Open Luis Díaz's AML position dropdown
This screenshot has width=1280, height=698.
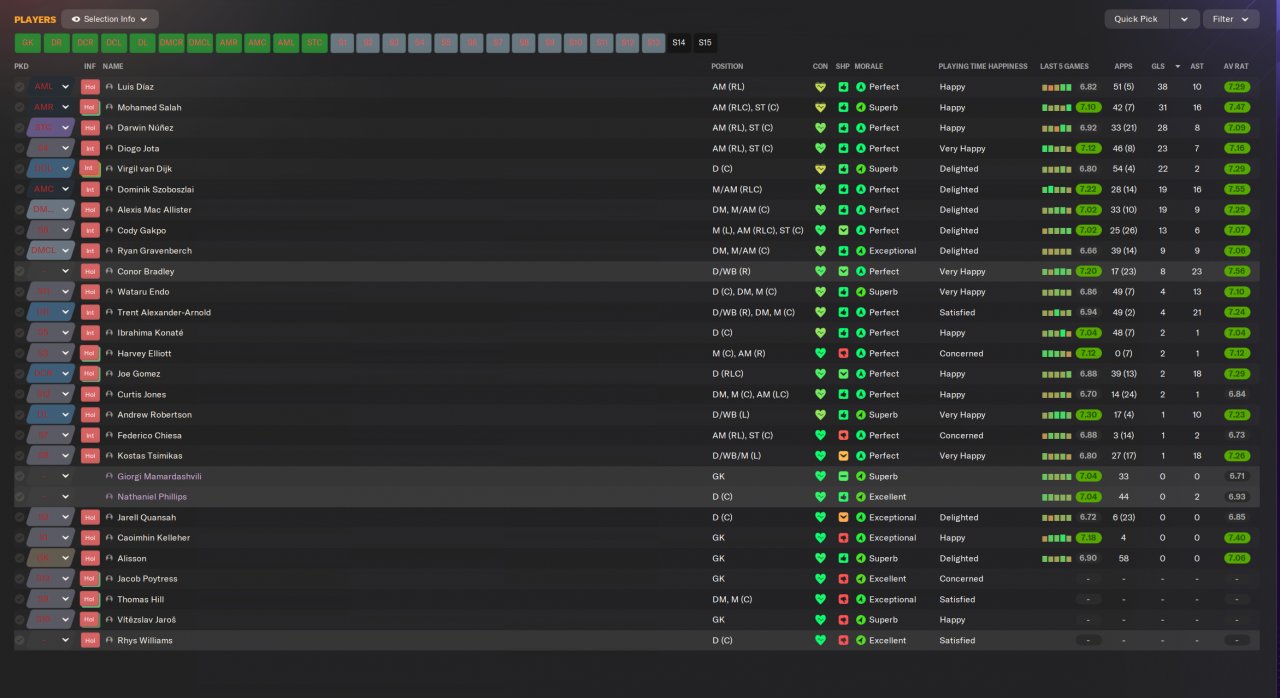pos(52,87)
